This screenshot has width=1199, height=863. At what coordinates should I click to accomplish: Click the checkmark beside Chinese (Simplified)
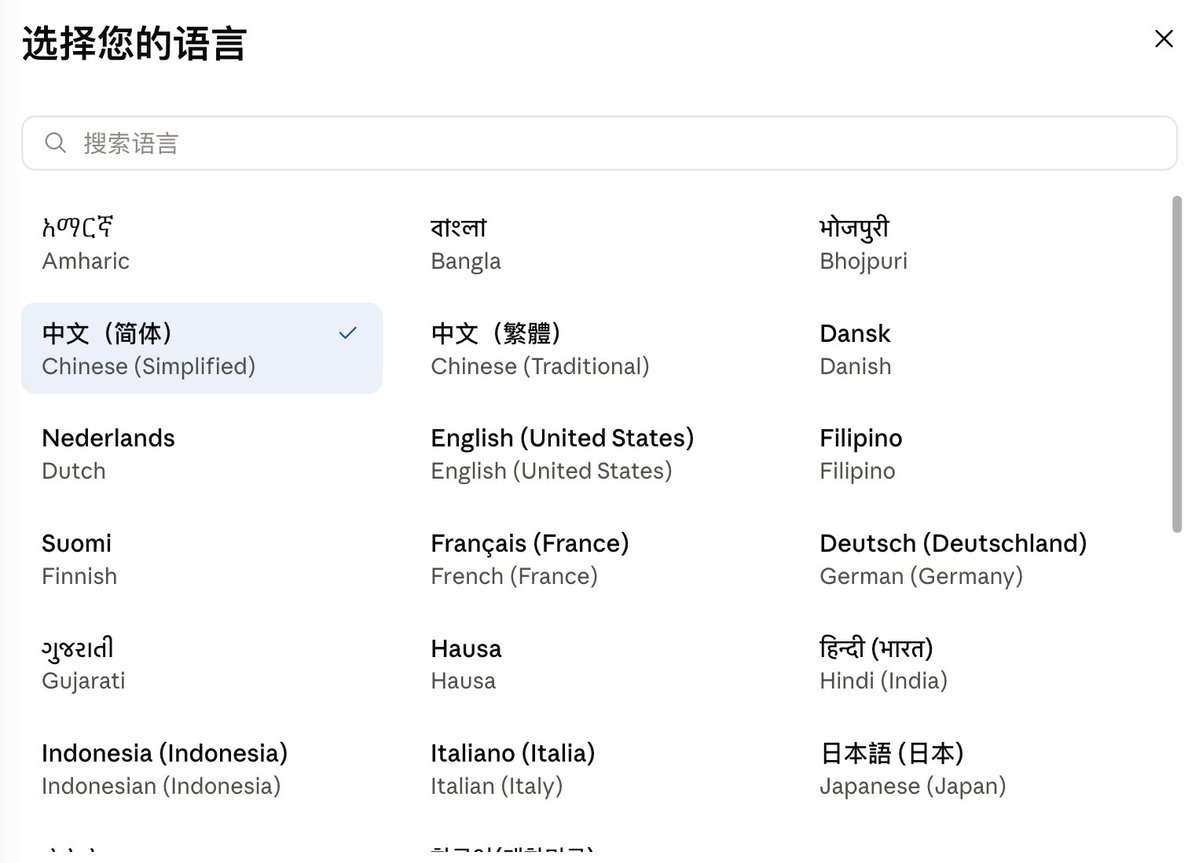tap(348, 333)
